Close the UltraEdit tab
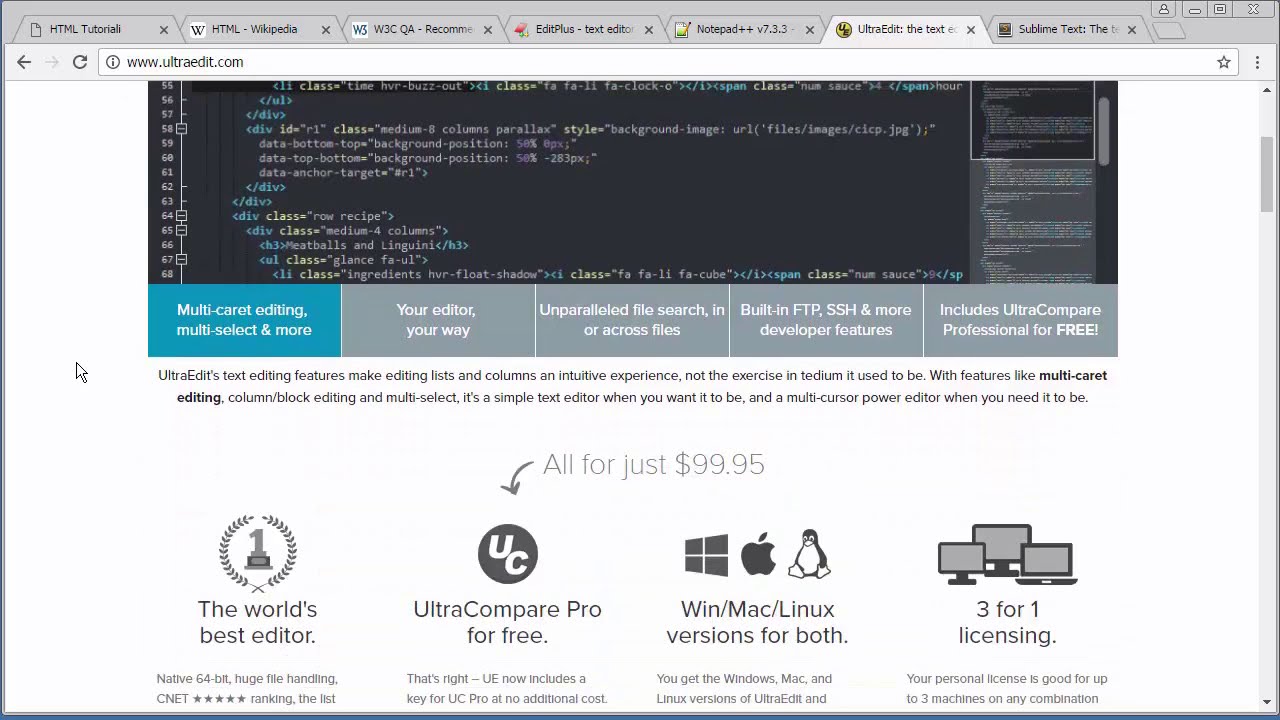The image size is (1280, 720). [970, 30]
